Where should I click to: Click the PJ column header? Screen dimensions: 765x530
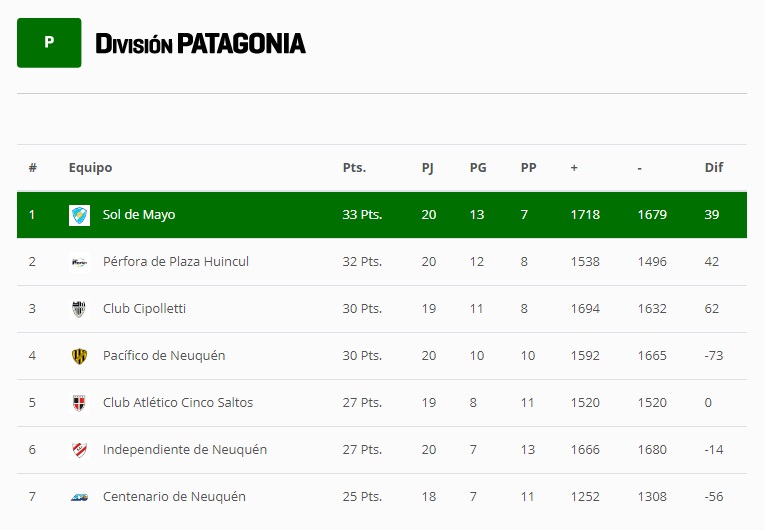[x=428, y=168]
